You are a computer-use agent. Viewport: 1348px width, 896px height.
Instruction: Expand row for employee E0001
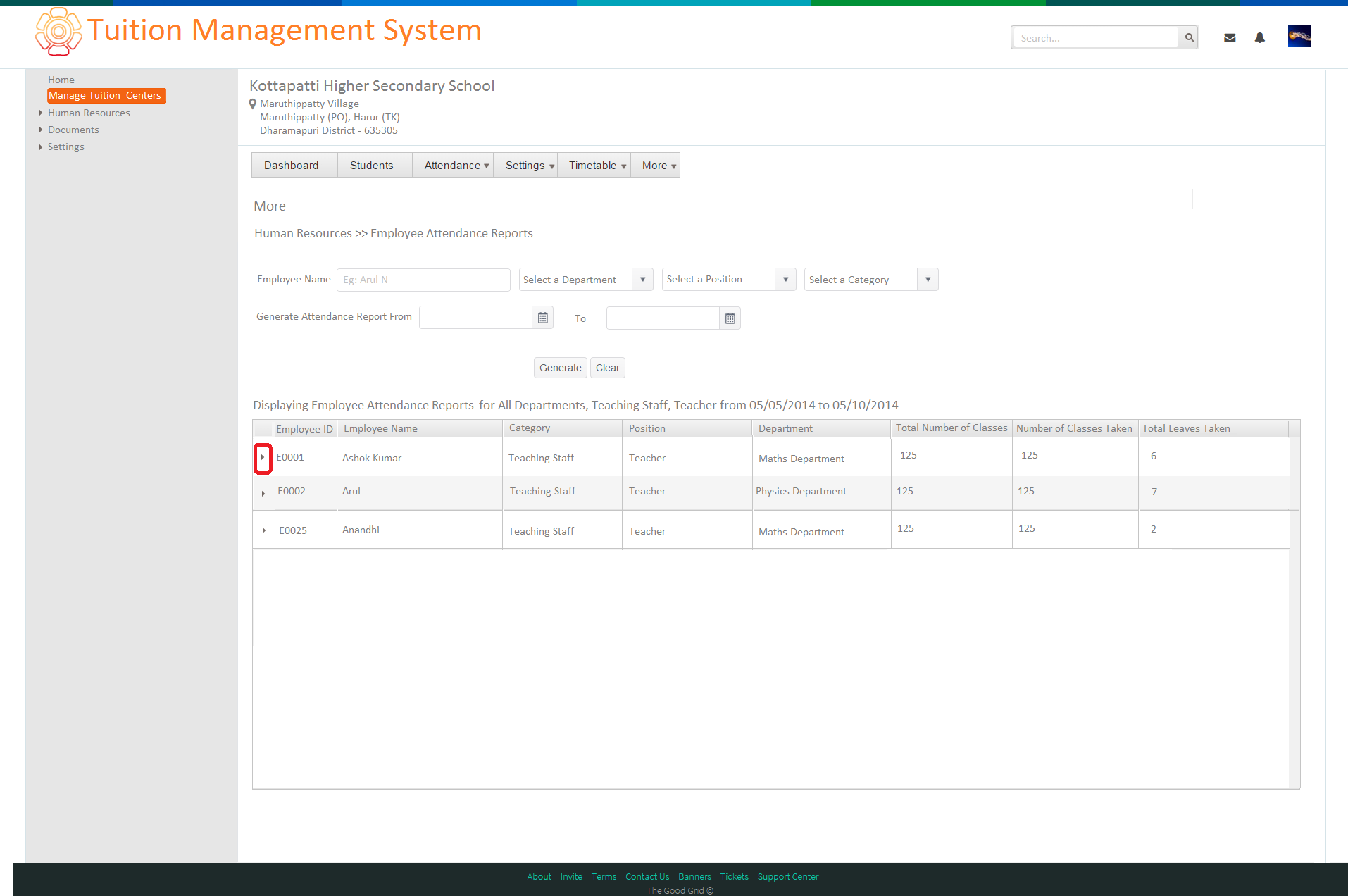coord(263,458)
